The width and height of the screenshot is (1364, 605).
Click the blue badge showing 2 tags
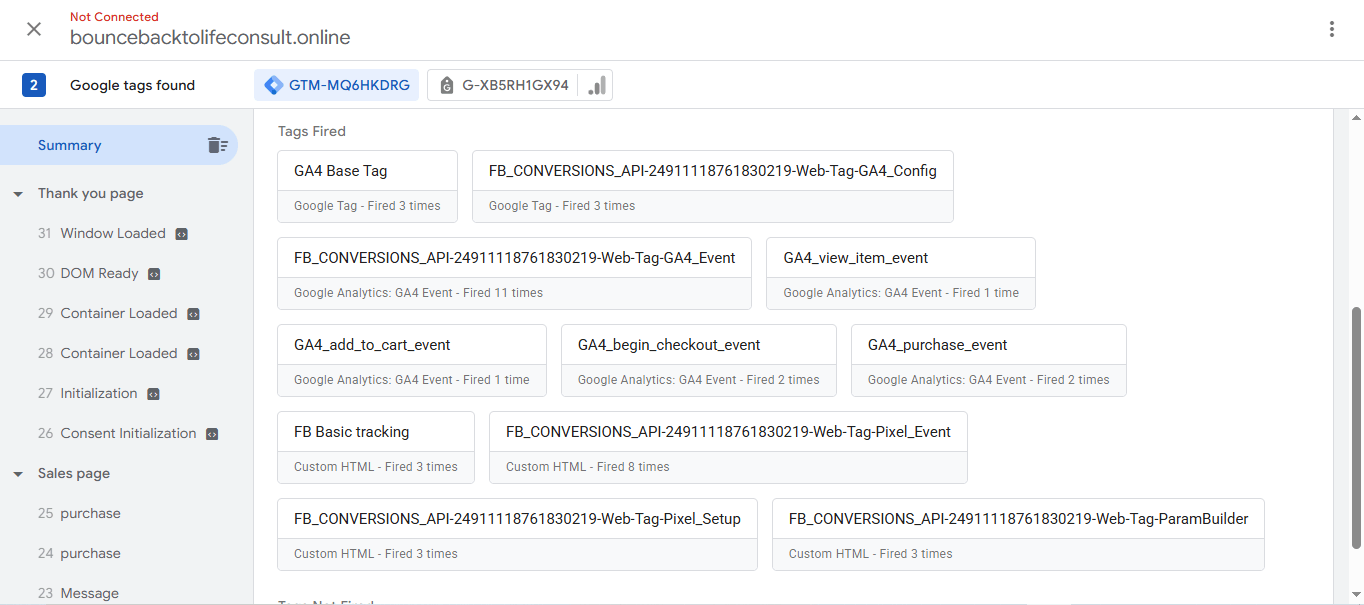pos(34,85)
